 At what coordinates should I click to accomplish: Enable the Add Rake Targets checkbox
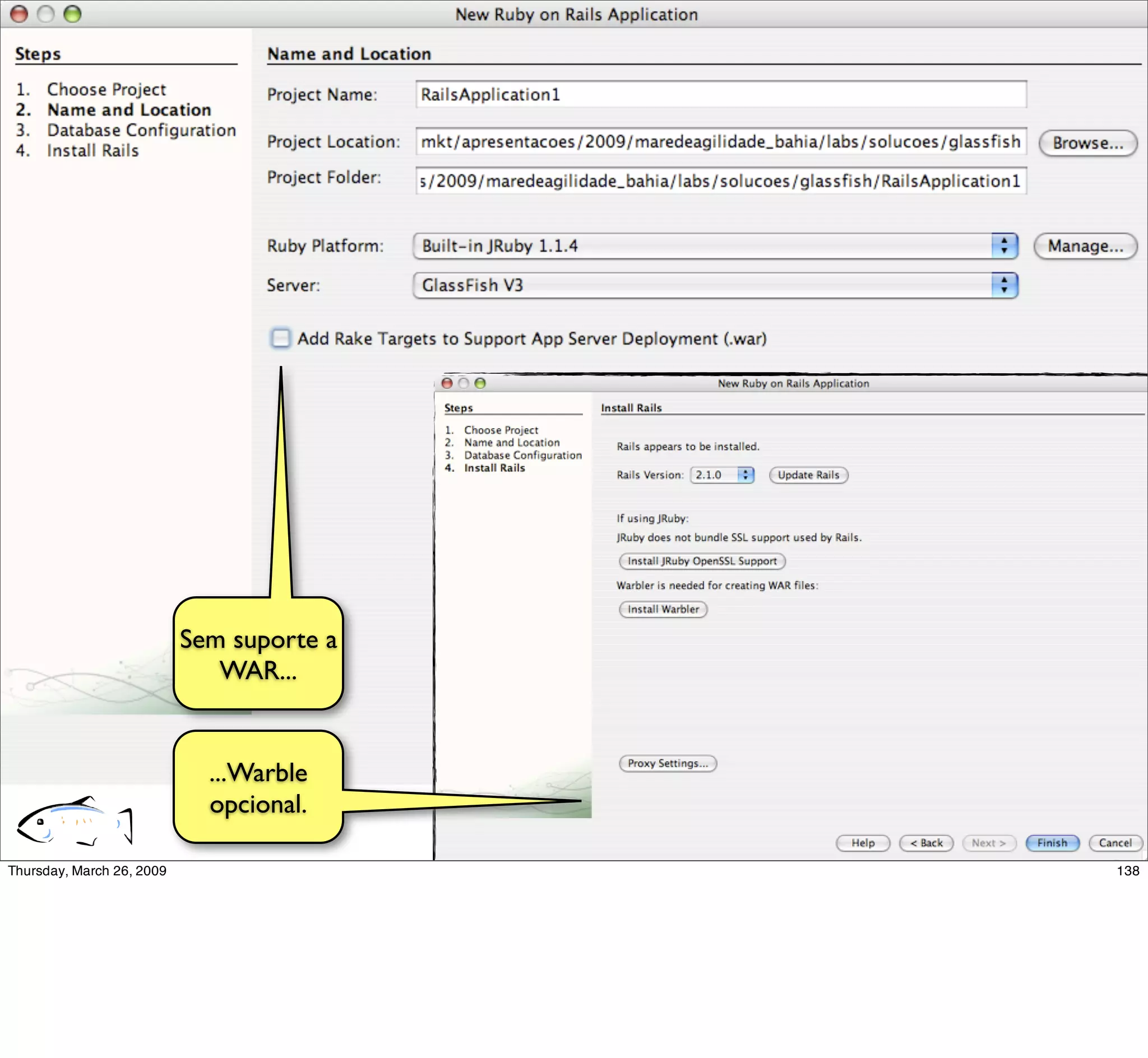[281, 338]
